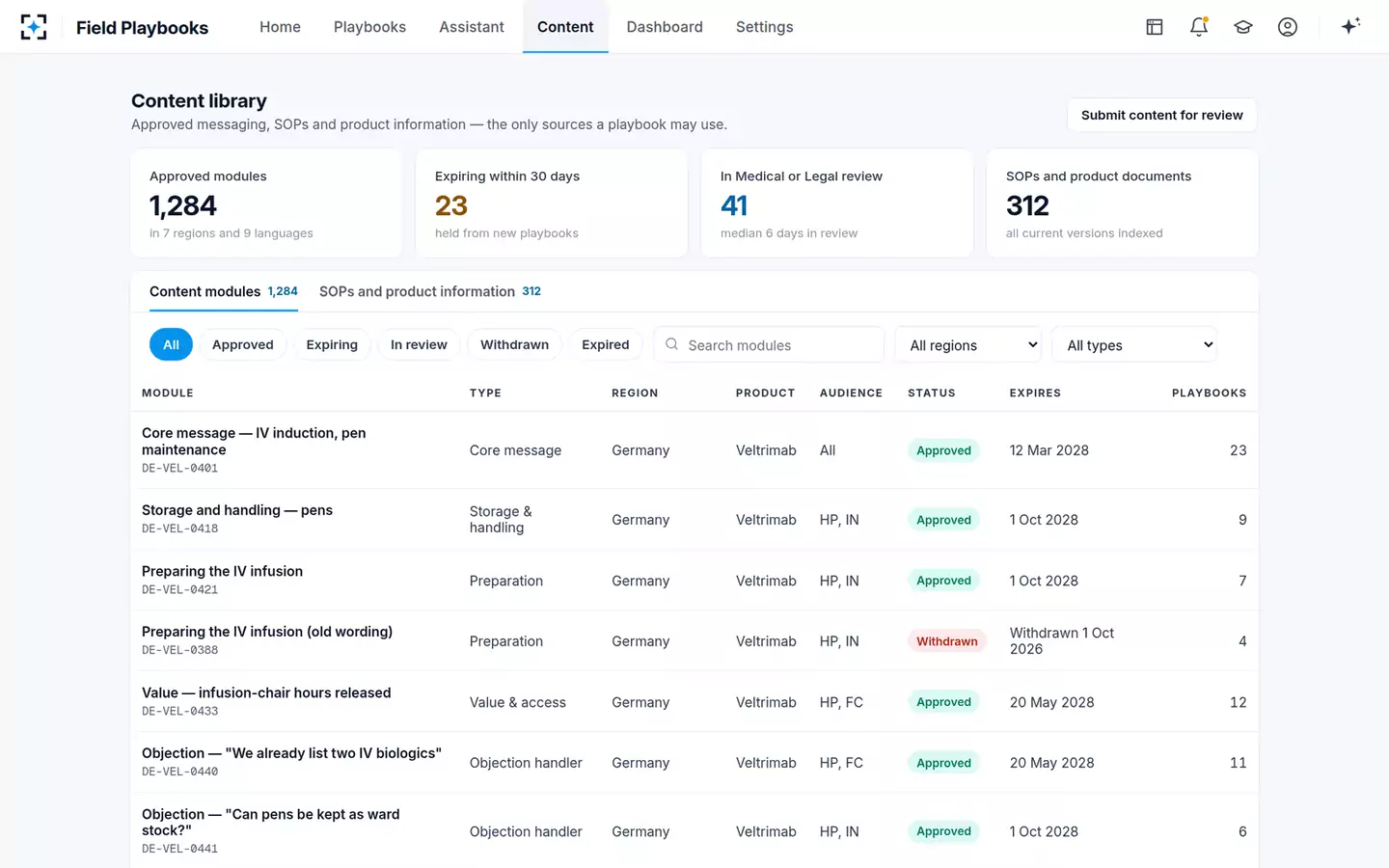This screenshot has height=868, width=1389.
Task: Click Submit content for review button
Action: click(x=1161, y=115)
